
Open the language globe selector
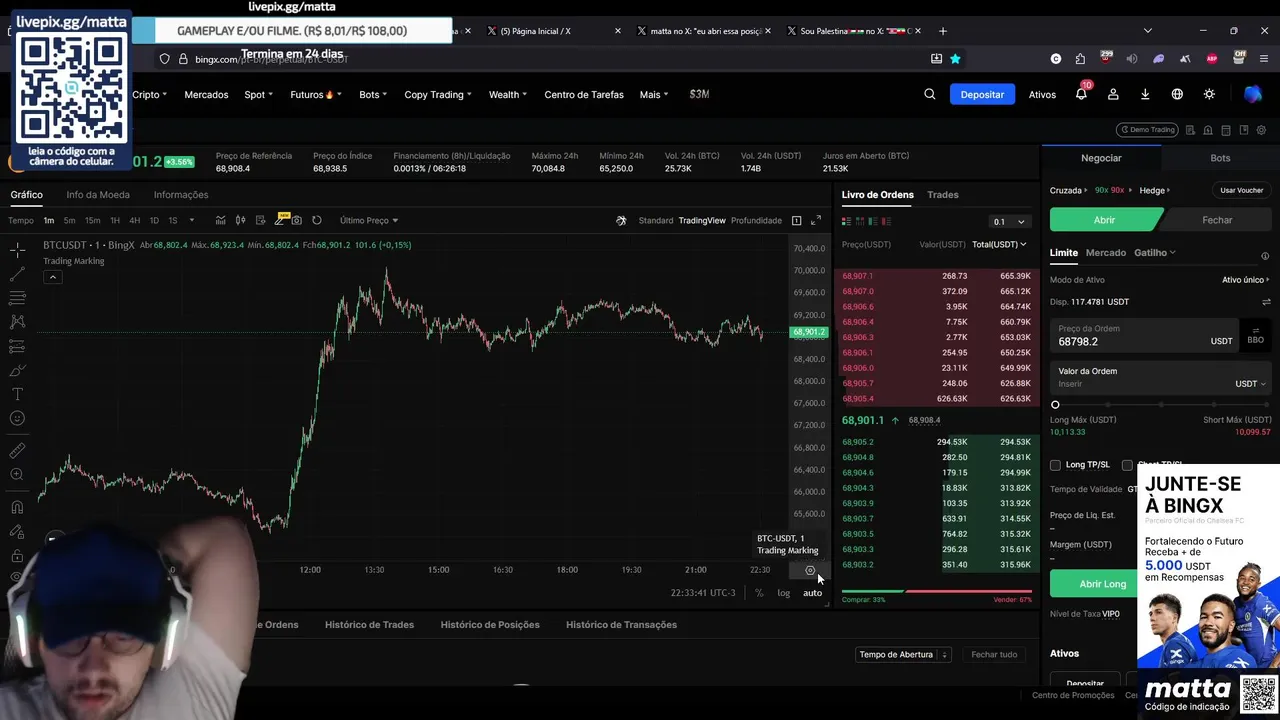point(1177,94)
